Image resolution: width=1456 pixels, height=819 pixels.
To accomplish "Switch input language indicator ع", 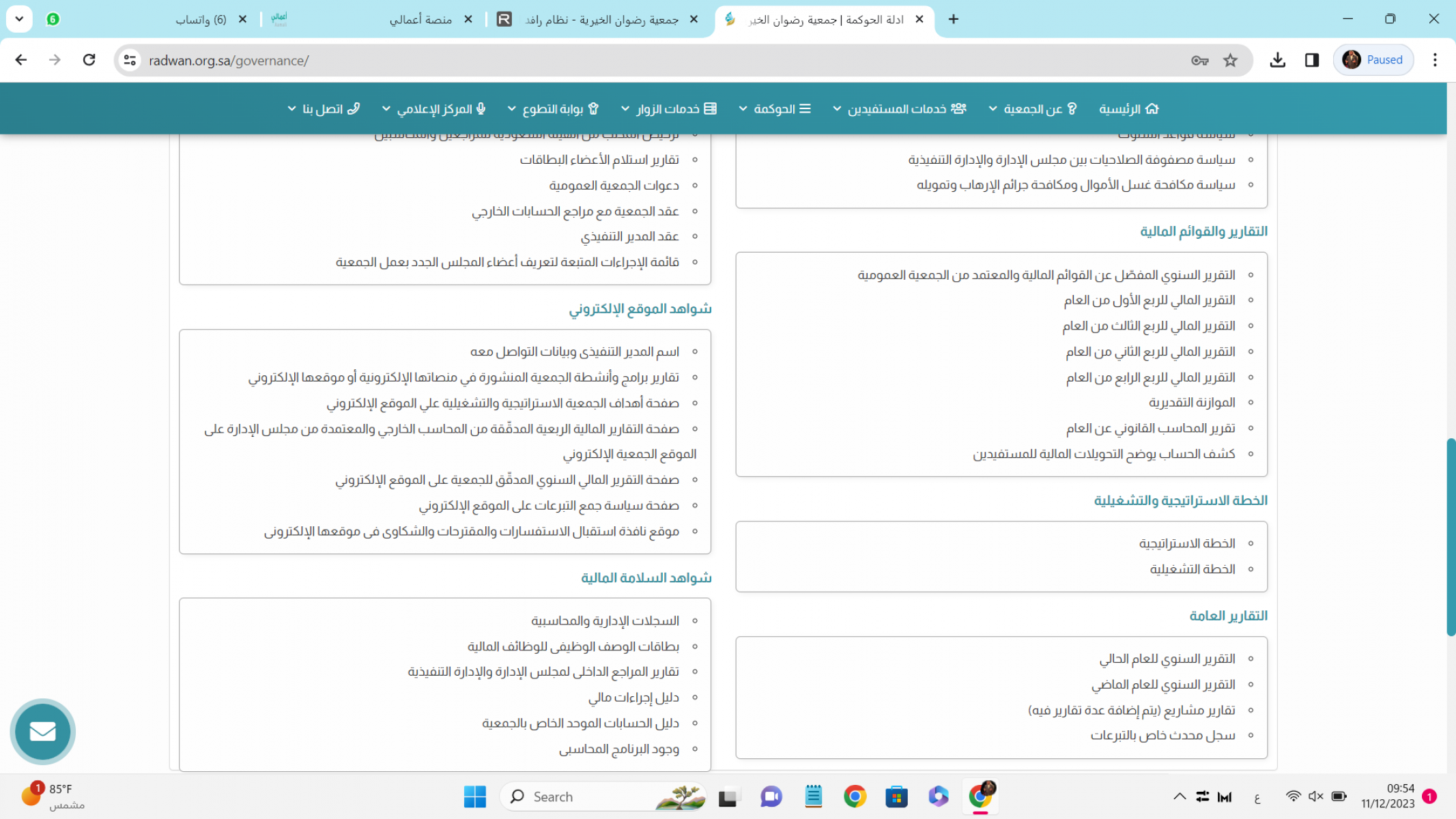I will click(1257, 796).
